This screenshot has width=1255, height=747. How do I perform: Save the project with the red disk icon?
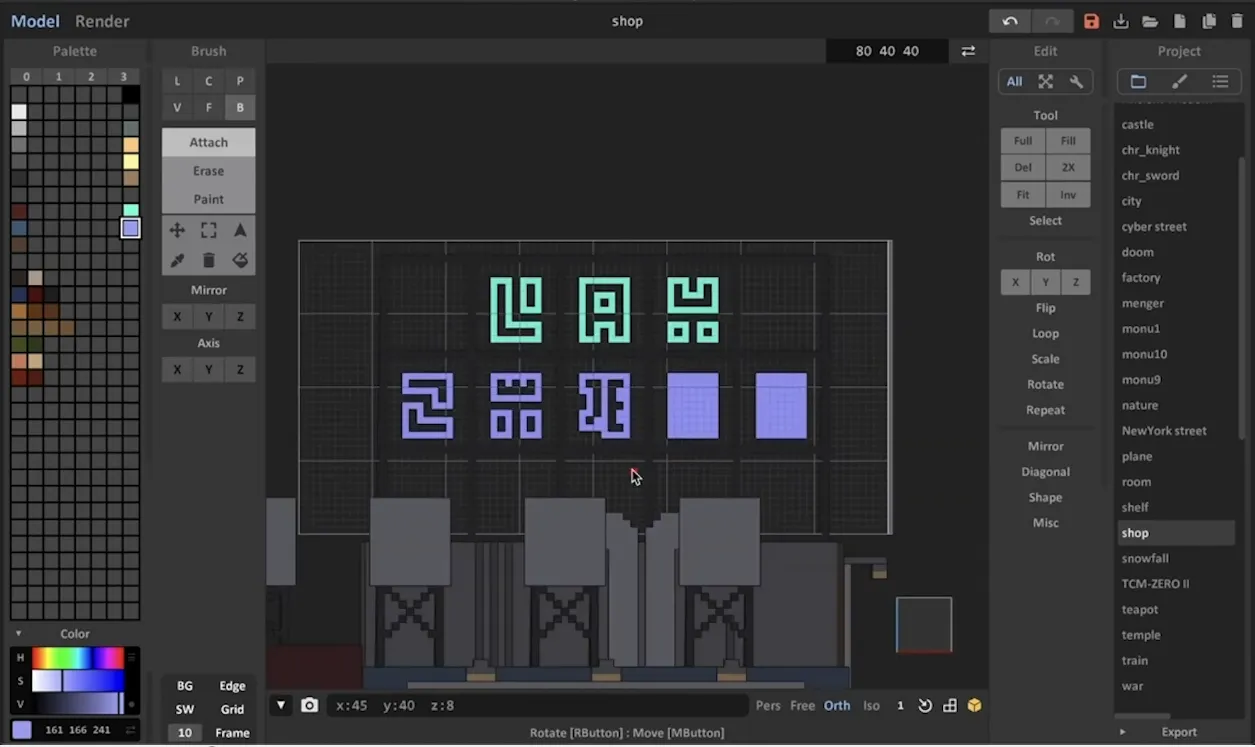(1091, 21)
